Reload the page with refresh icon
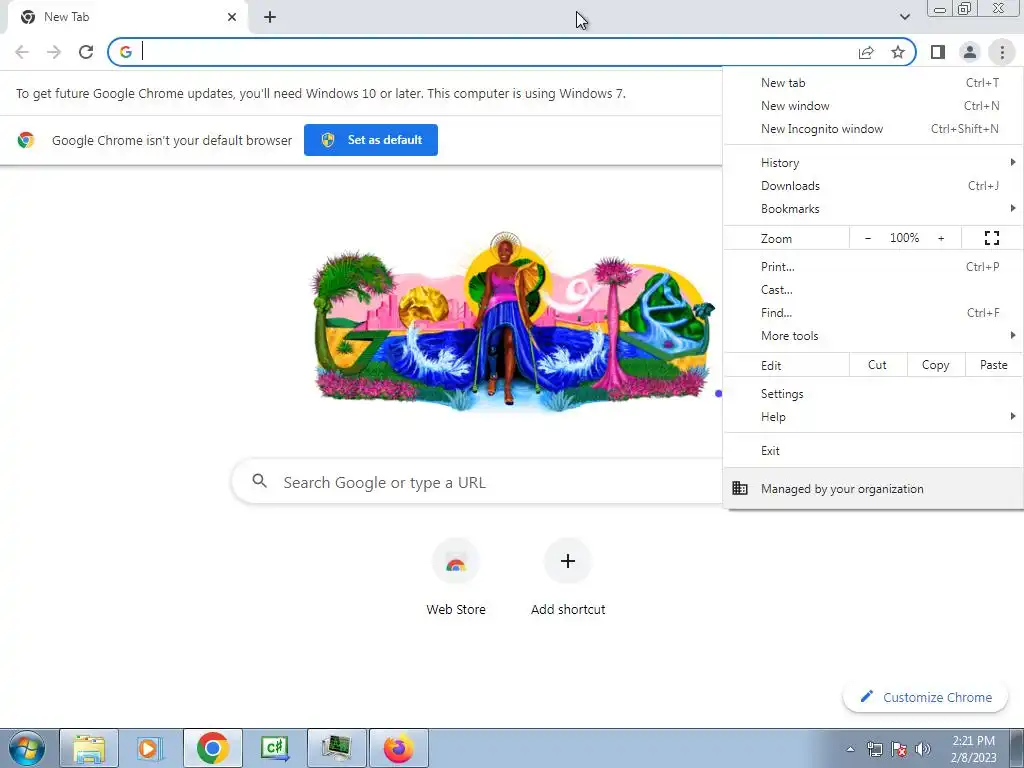Image resolution: width=1024 pixels, height=768 pixels. point(86,52)
